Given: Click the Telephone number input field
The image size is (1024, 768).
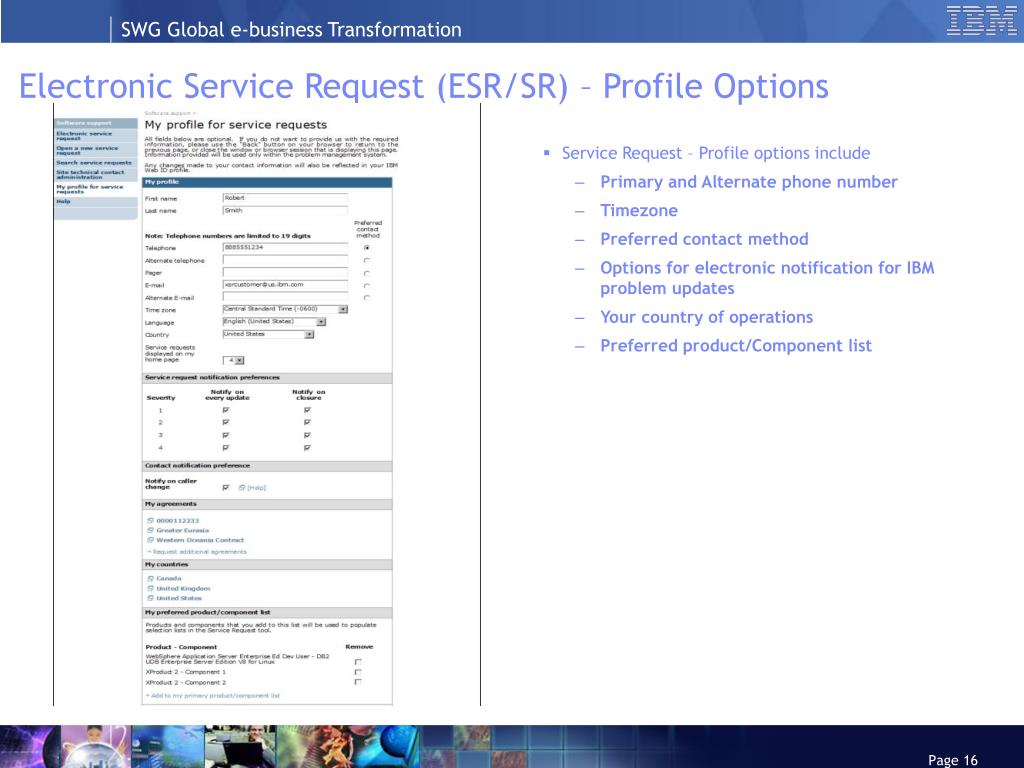Looking at the screenshot, I should click(285, 248).
